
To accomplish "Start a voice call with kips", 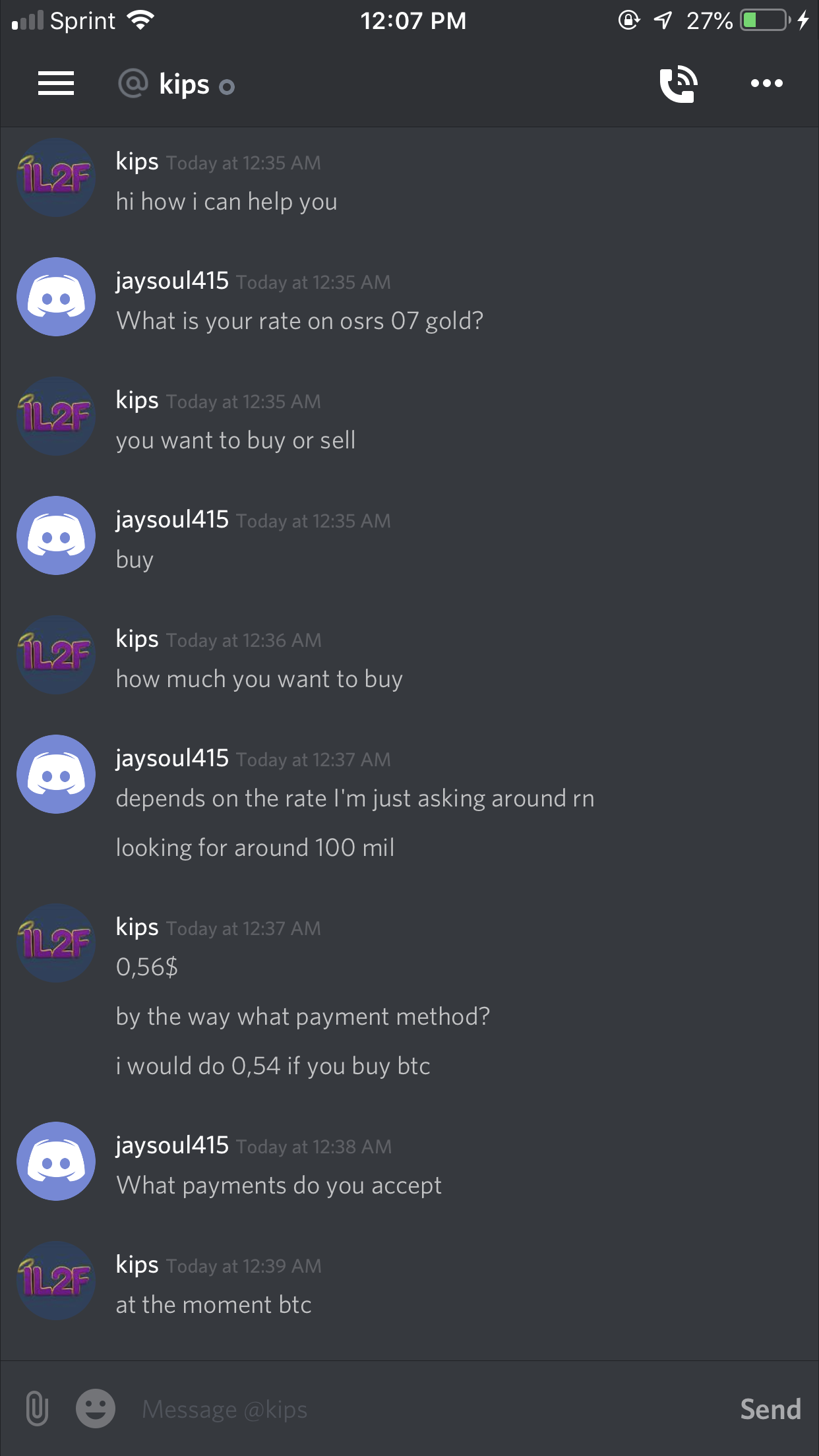I will (x=679, y=84).
